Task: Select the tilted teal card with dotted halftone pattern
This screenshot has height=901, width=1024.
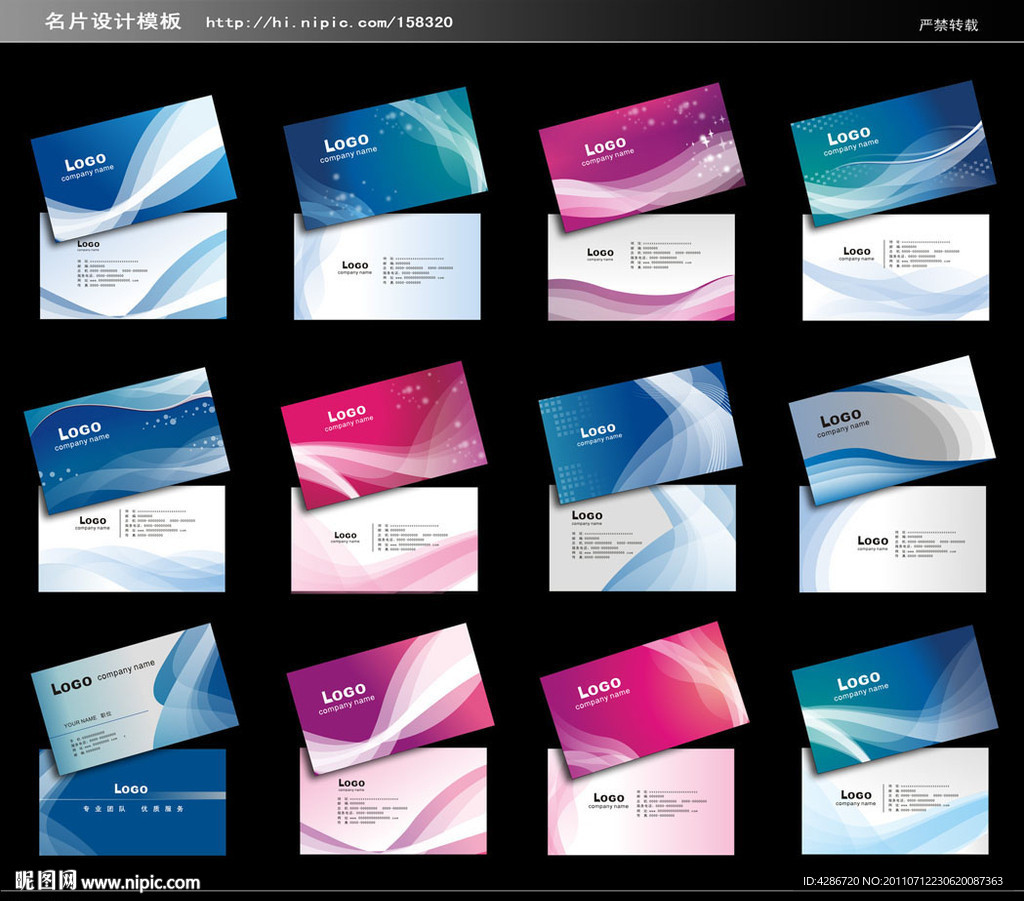Action: click(893, 153)
